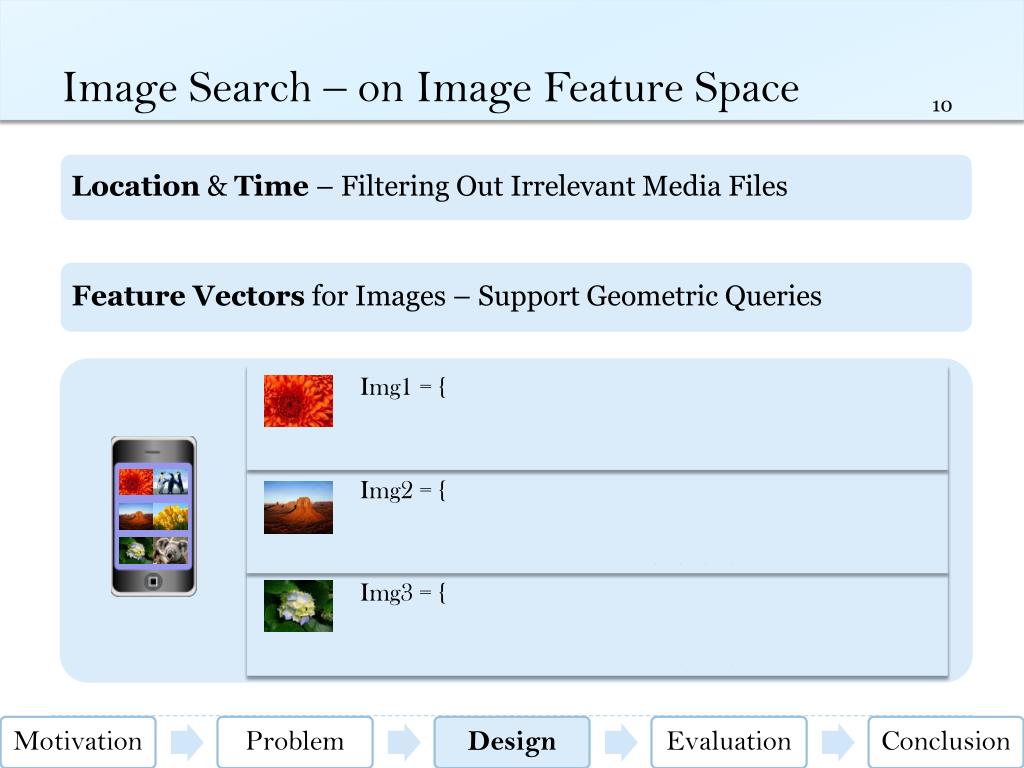1024x768 pixels.
Task: Click the Motivation navigation box
Action: click(78, 742)
